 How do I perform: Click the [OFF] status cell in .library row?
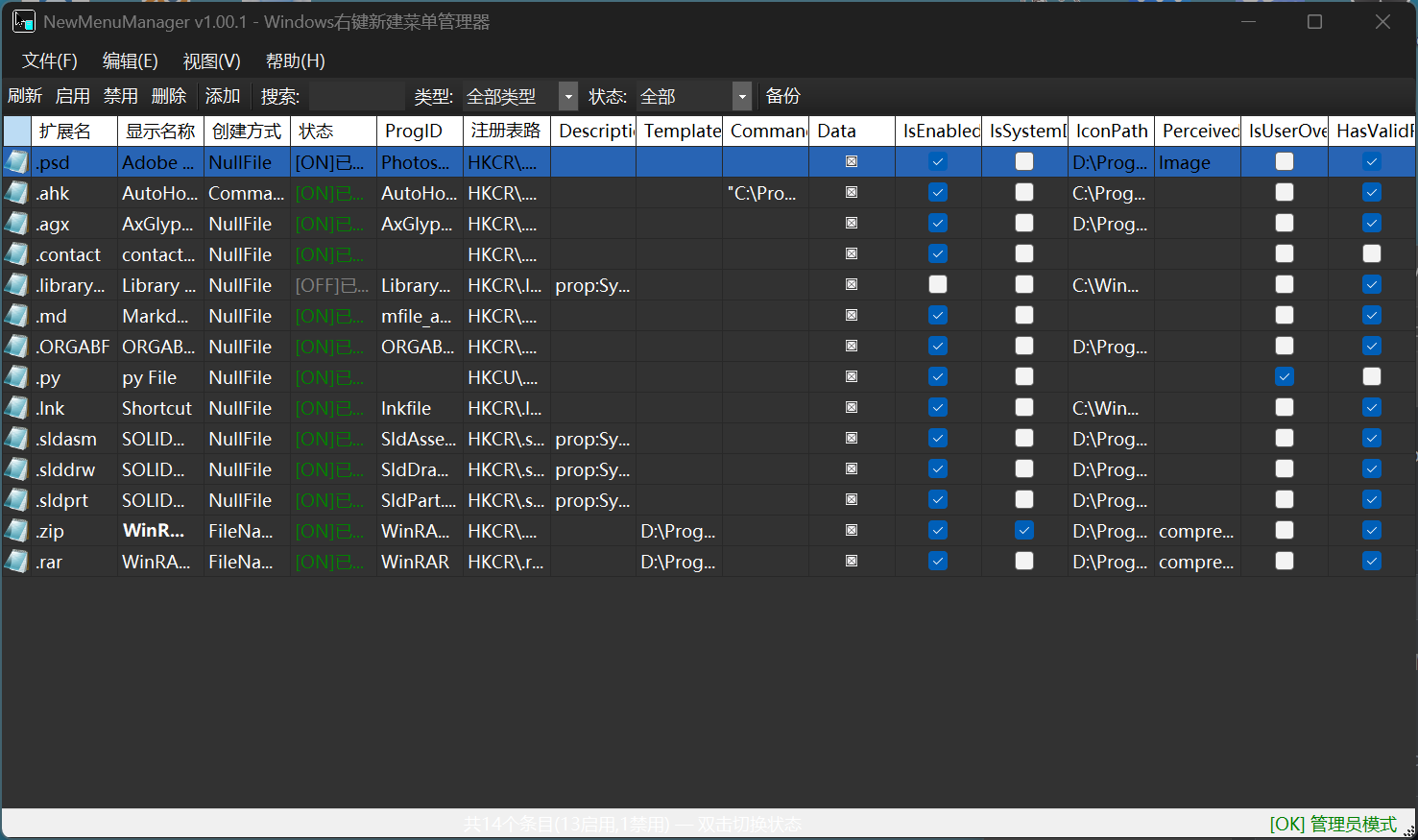(x=332, y=285)
